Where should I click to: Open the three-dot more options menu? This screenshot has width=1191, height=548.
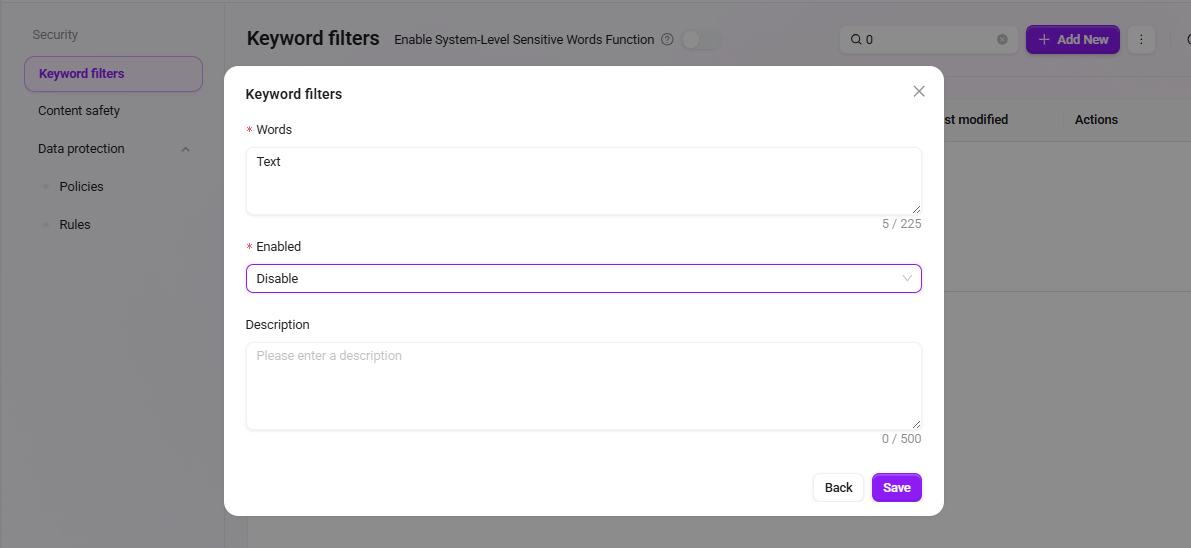pos(1141,40)
